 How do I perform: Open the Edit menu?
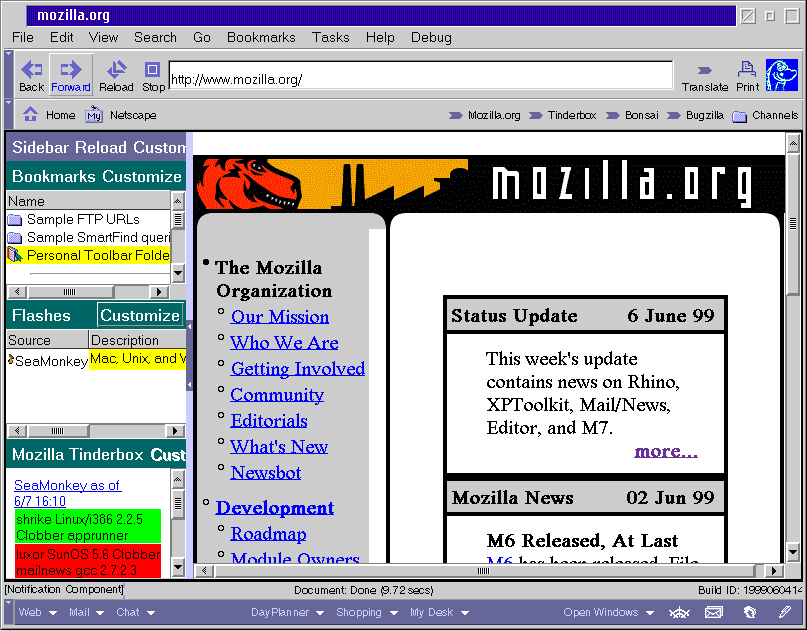pos(61,38)
